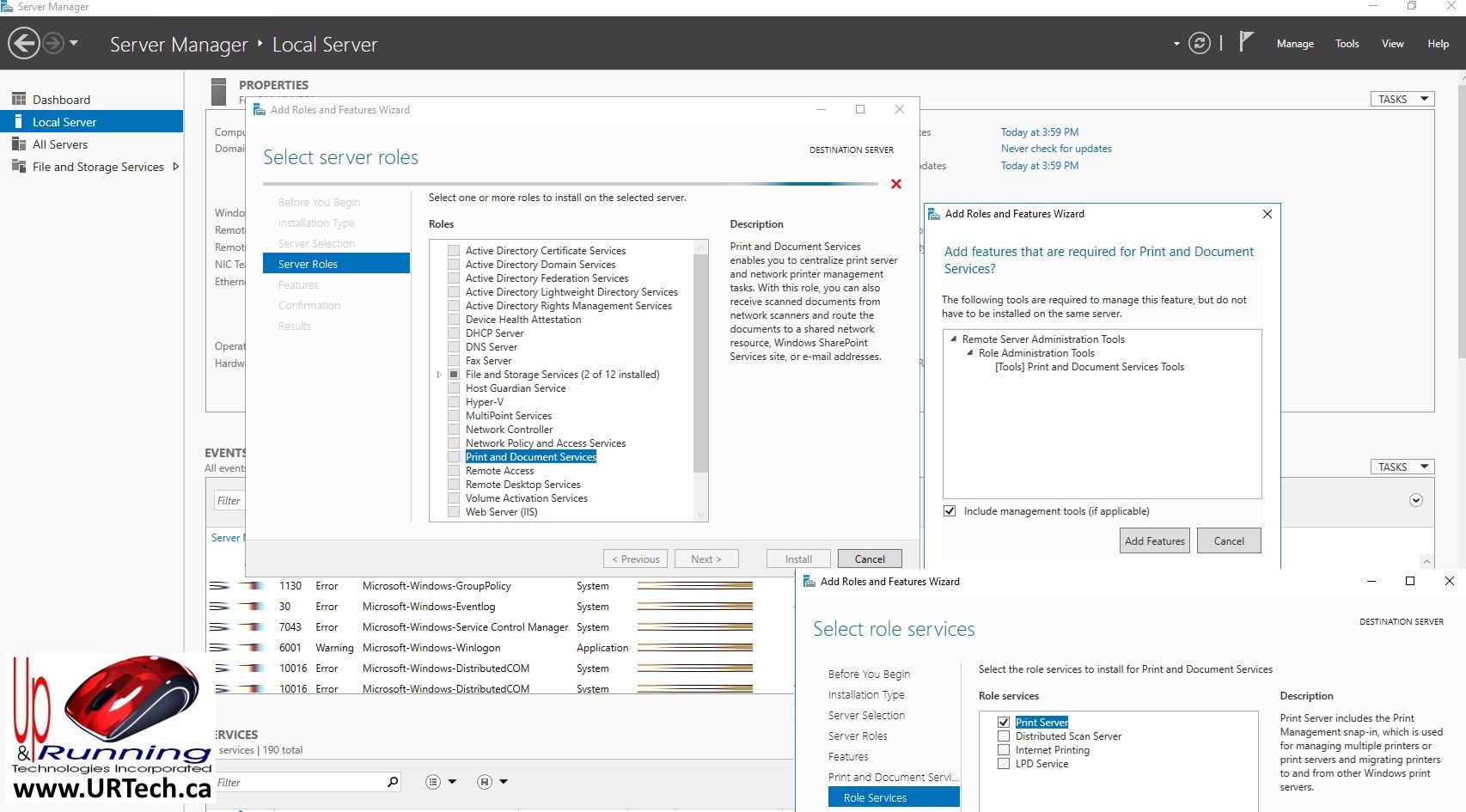Image resolution: width=1466 pixels, height=812 pixels.
Task: Open the list options icon beside filter
Action: (x=434, y=782)
